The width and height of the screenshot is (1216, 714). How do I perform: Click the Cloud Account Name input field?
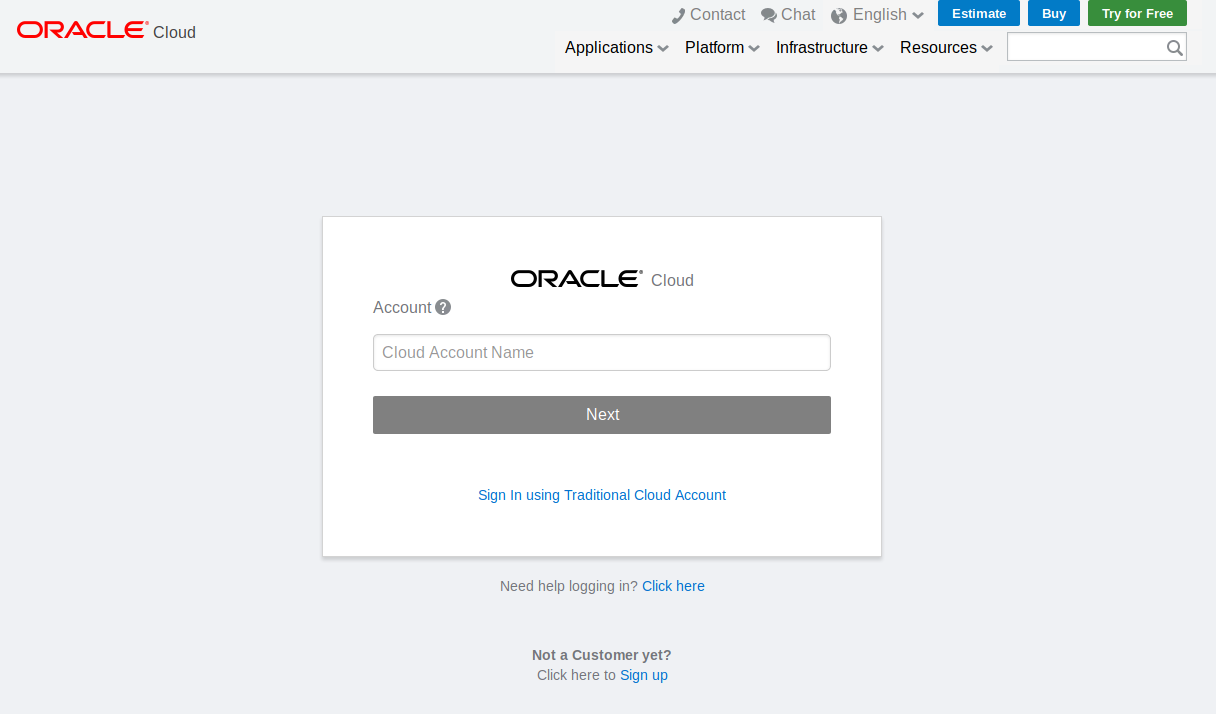pyautogui.click(x=602, y=352)
